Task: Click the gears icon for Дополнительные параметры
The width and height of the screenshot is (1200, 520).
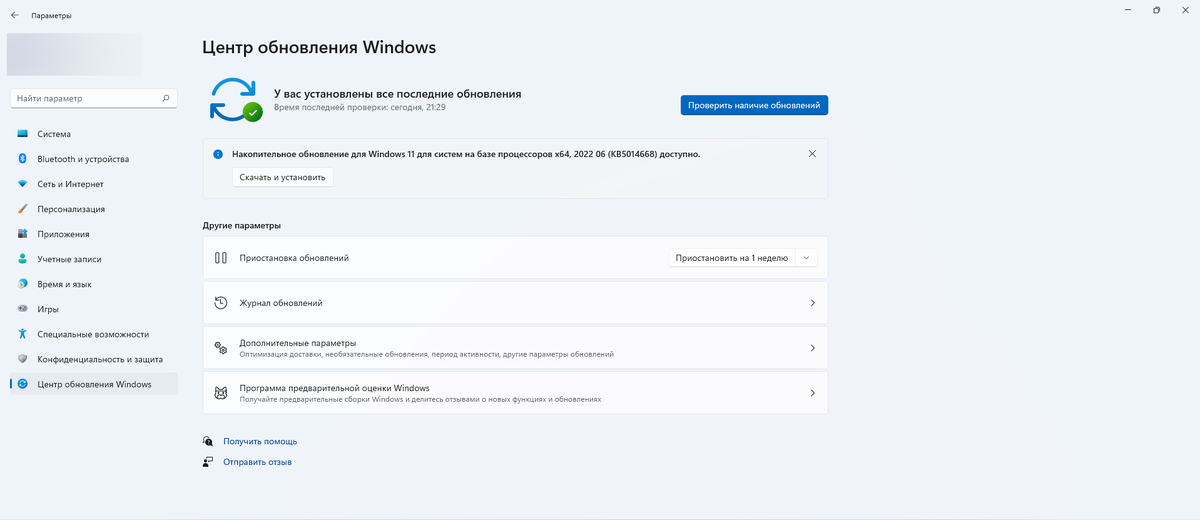Action: (x=221, y=348)
